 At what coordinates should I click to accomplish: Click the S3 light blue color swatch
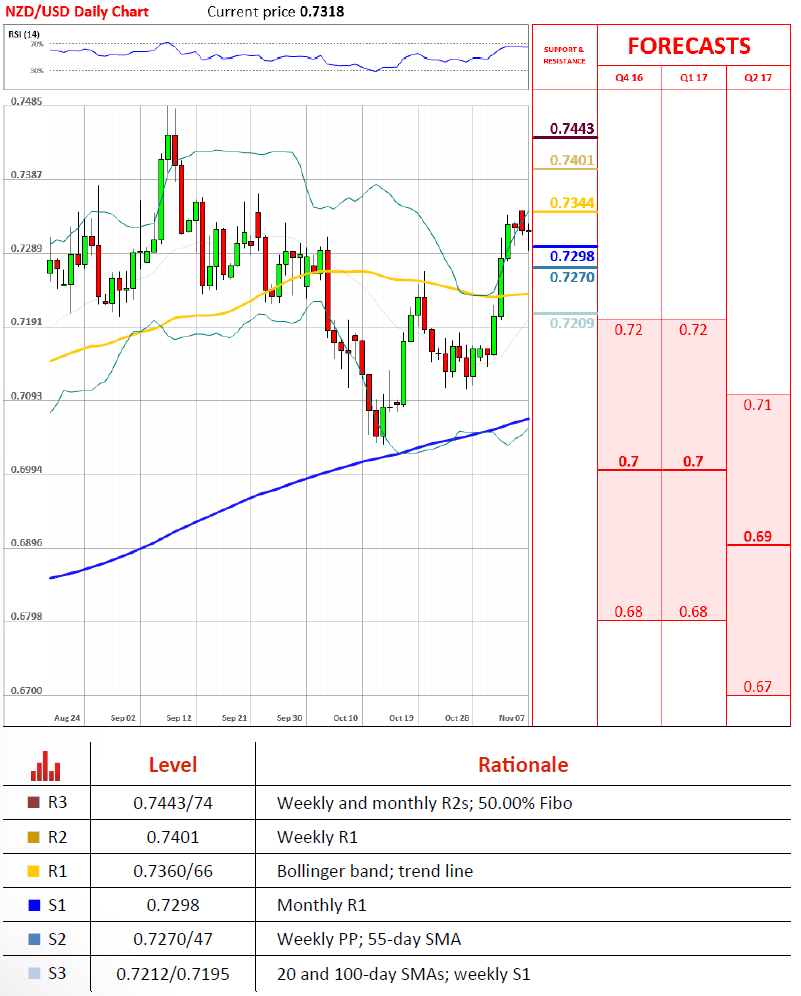34,973
